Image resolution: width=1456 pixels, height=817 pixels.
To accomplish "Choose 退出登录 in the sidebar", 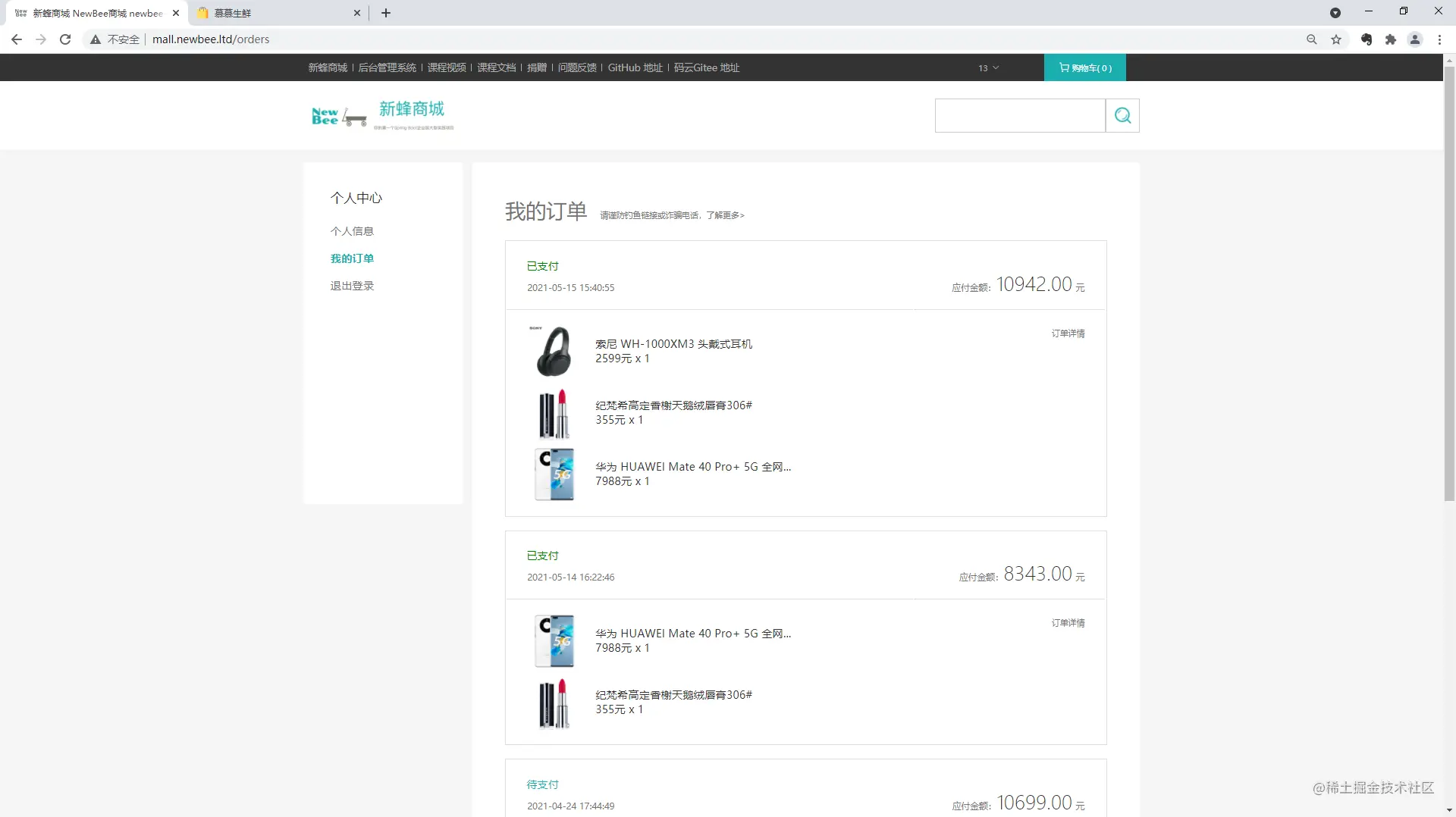I will click(x=352, y=286).
